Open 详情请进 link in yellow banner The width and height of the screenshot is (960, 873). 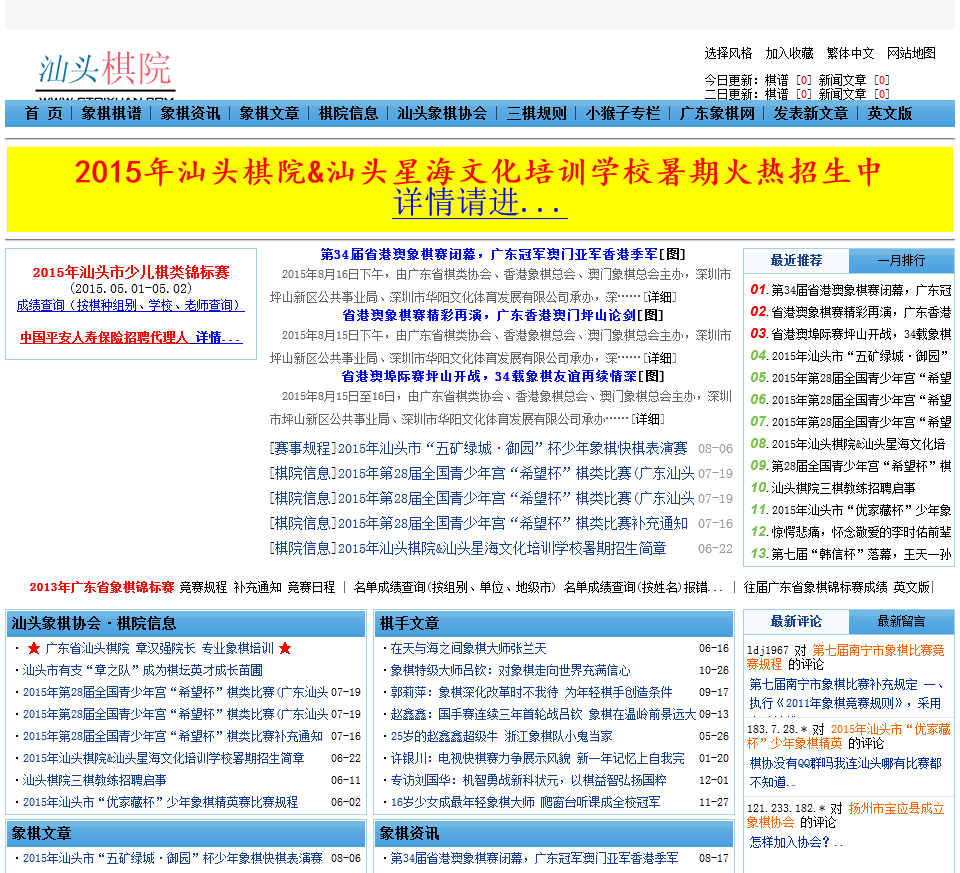point(480,203)
